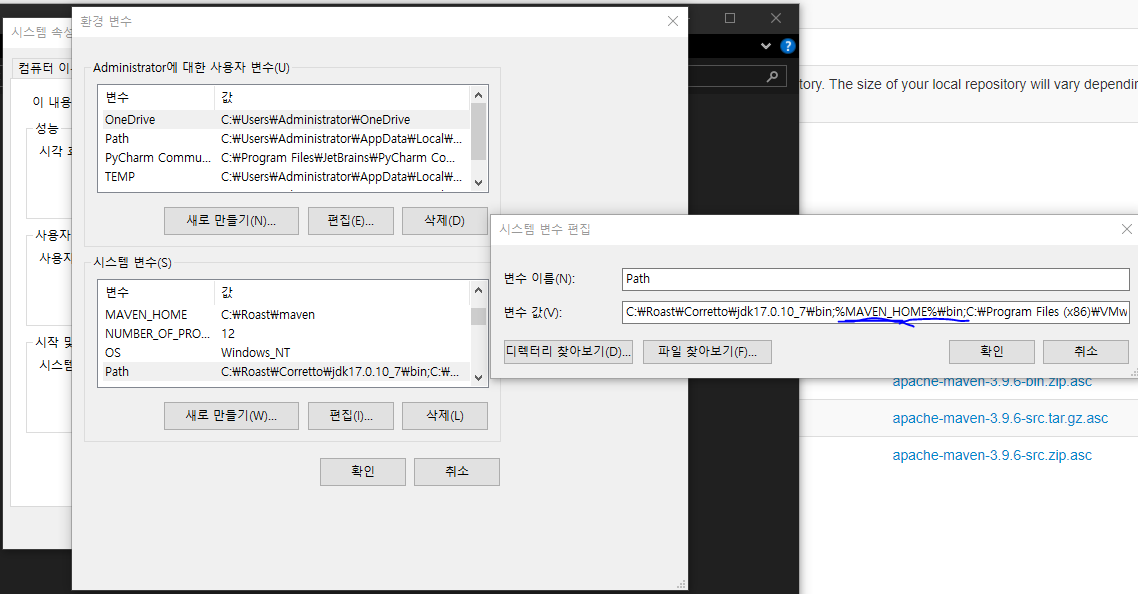Close the 환경 변수 dialog

pos(673,21)
